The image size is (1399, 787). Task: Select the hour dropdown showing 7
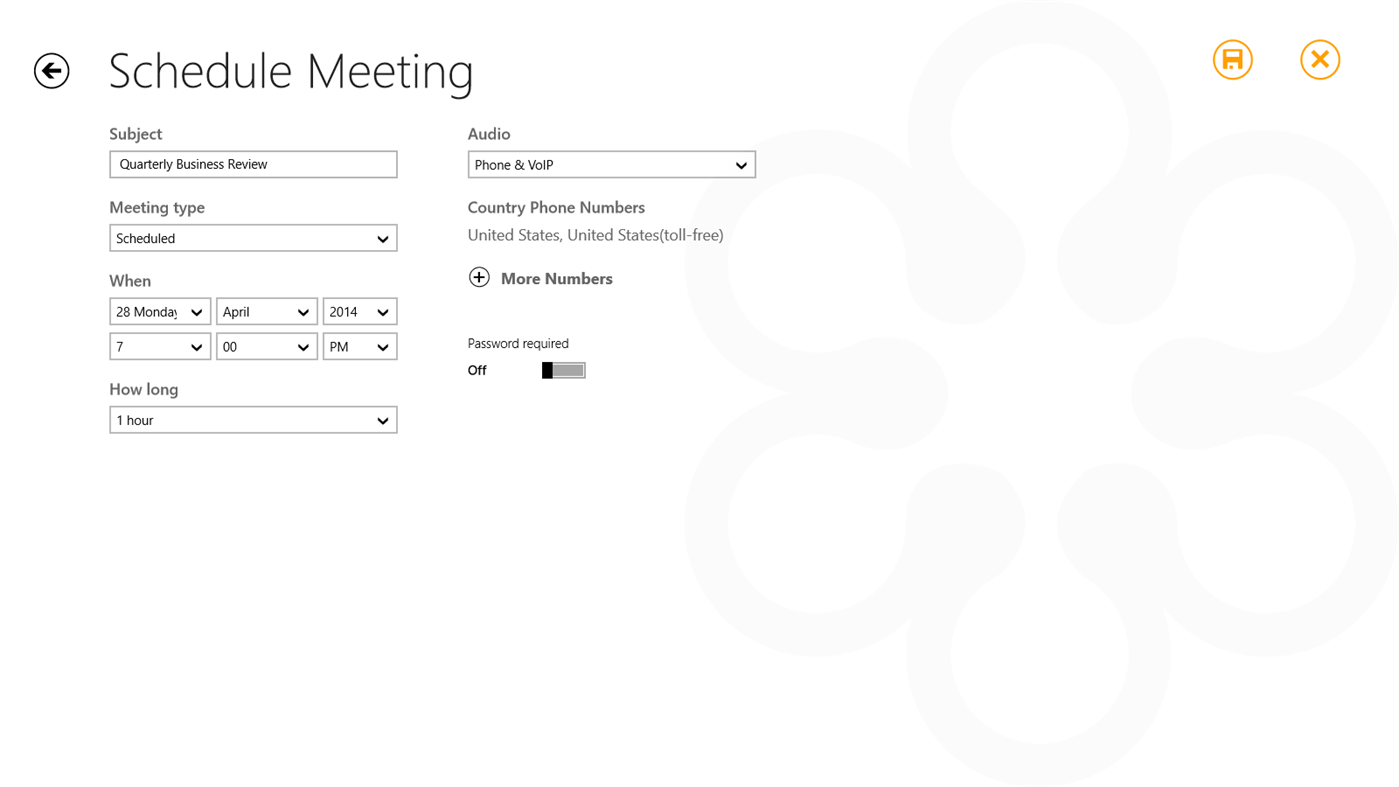coord(159,347)
